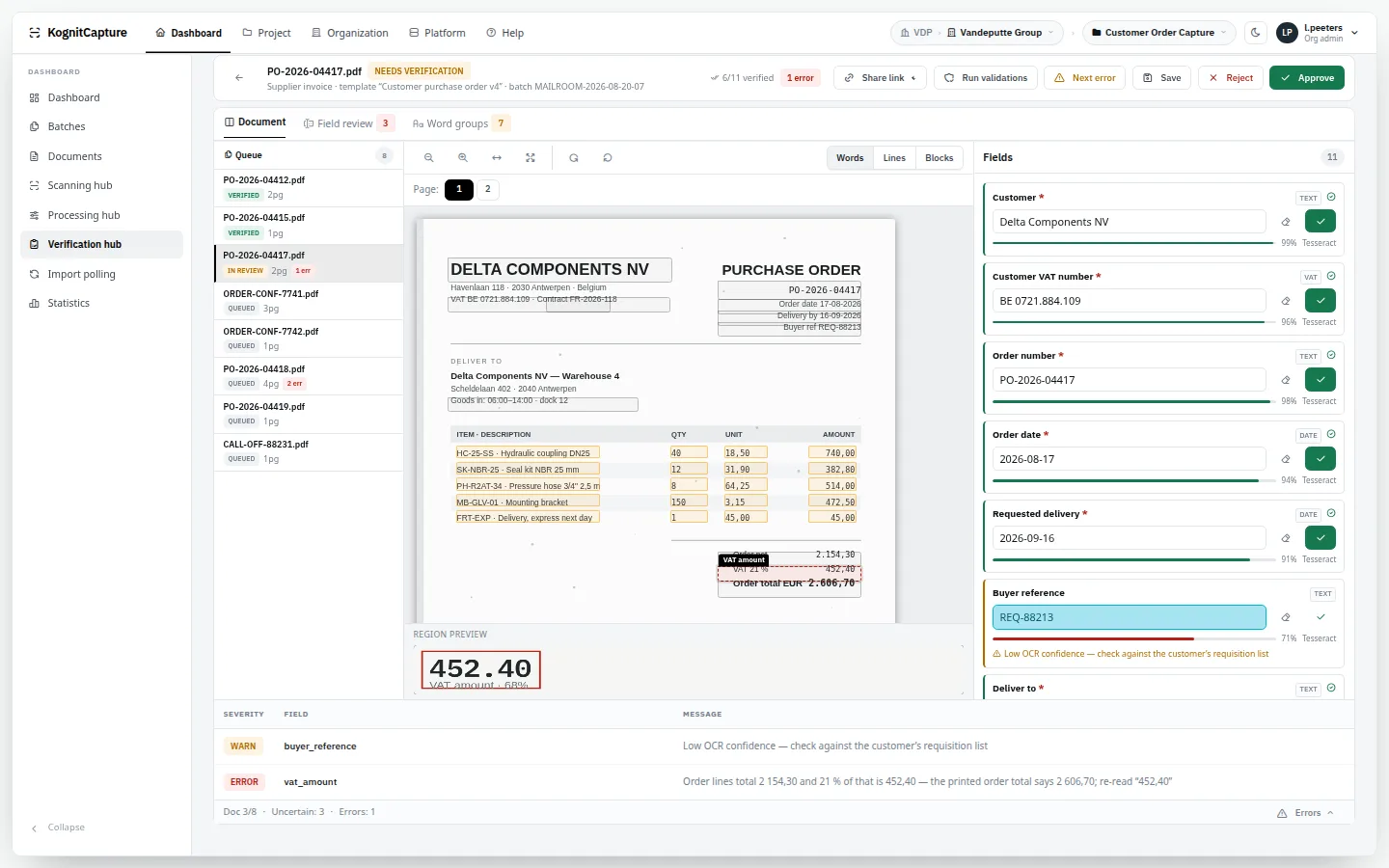Select PO-2026-04418.pdf in the queue
The image size is (1389, 868).
[x=309, y=376]
